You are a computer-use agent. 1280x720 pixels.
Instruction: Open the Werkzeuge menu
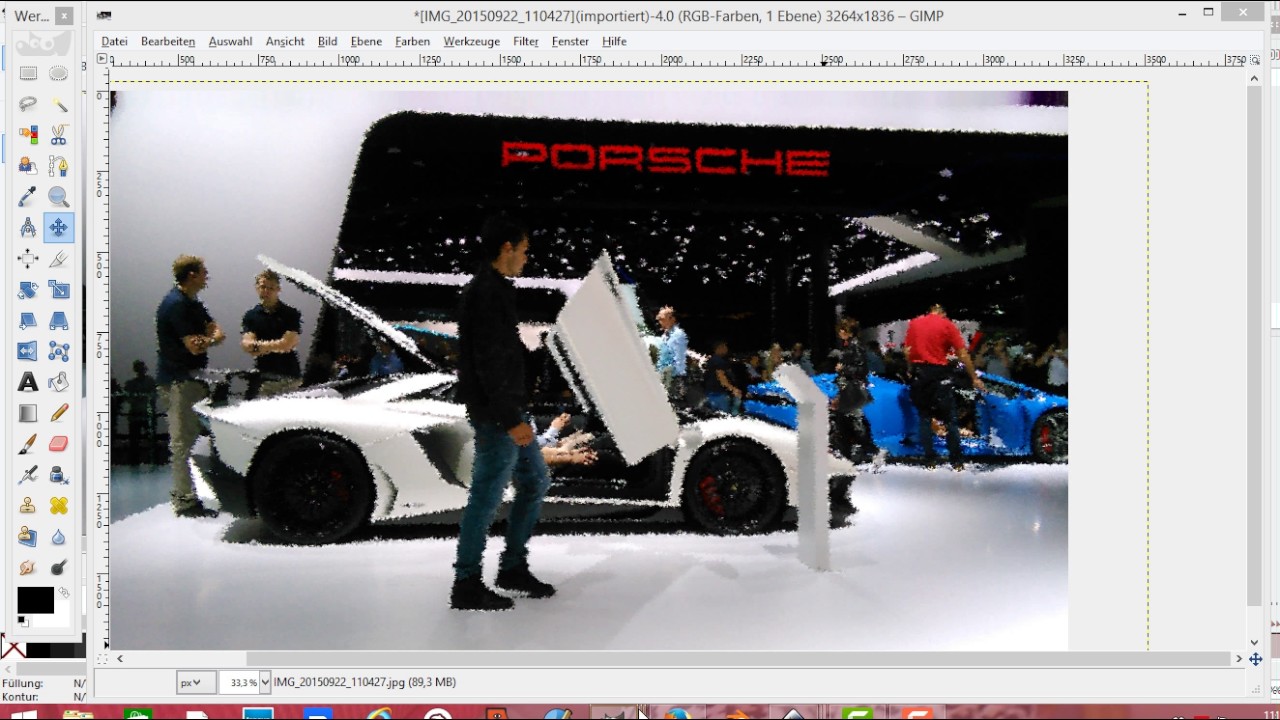[x=472, y=41]
